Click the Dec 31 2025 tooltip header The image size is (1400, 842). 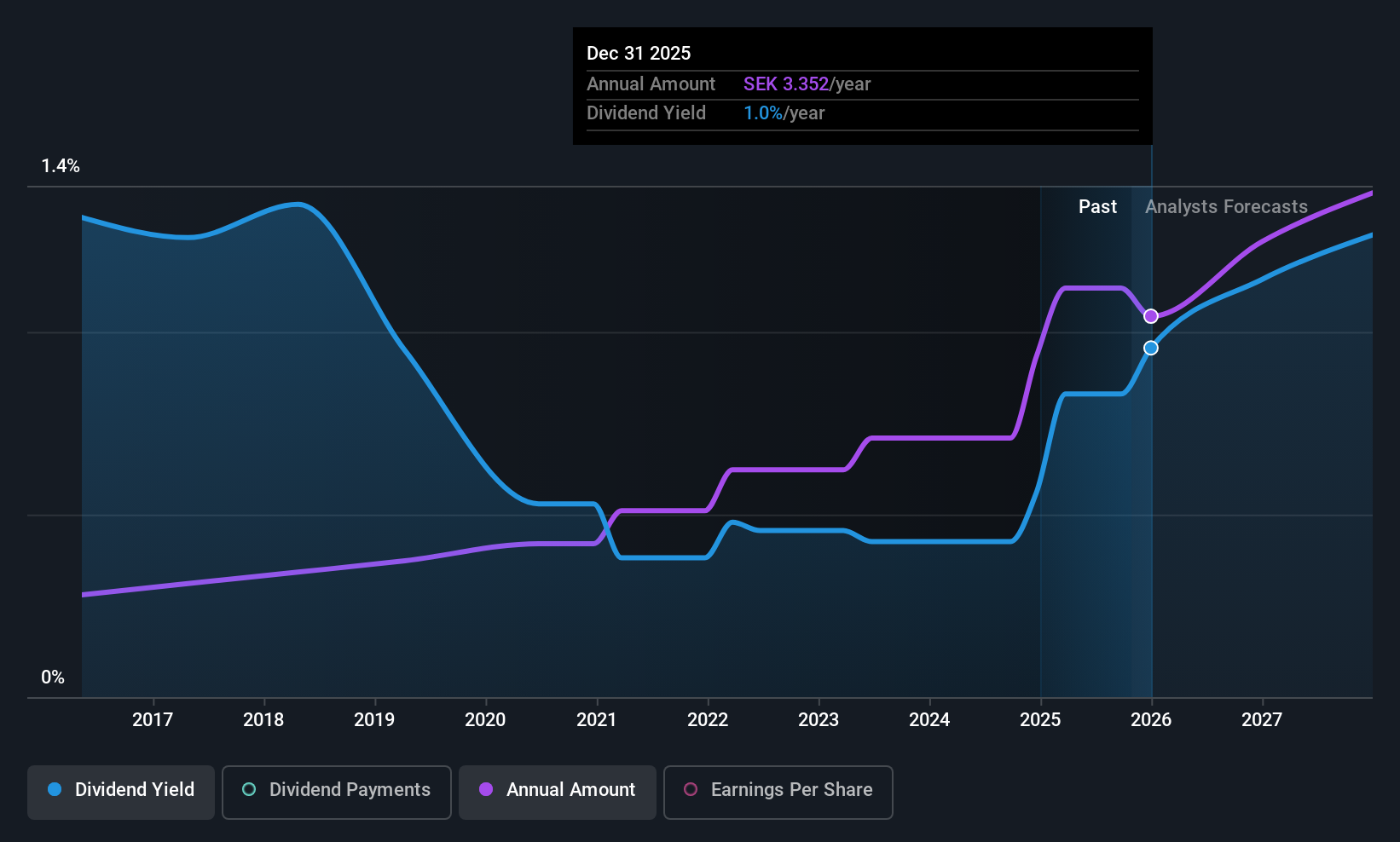pos(639,54)
